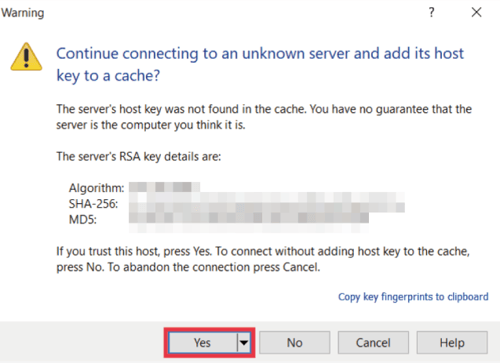Viewport: 500px width, 363px height.
Task: Click the MD5 label
Action: pyautogui.click(x=83, y=220)
